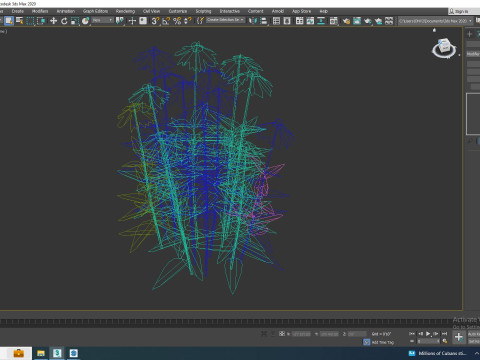Viewport: 480px width, 360px height.
Task: Open Reference Coordinate System dropdown
Action: pos(102,20)
